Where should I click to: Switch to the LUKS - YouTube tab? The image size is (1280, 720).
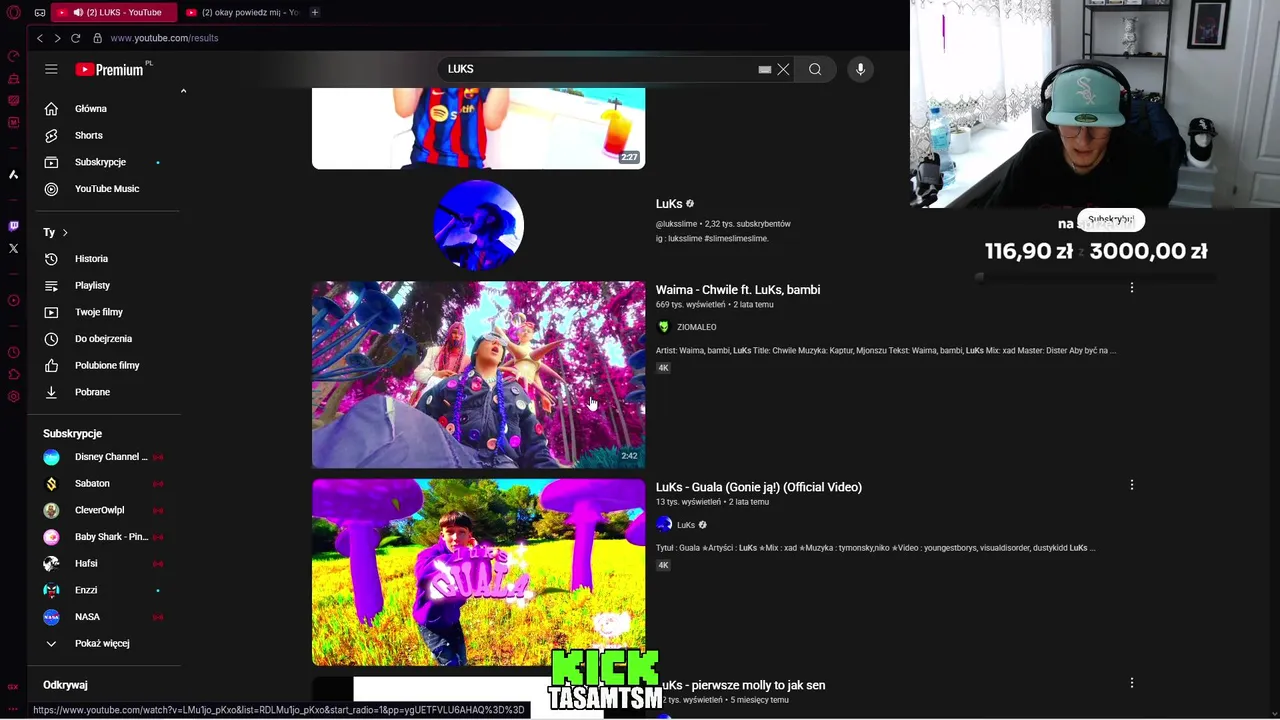coord(113,12)
